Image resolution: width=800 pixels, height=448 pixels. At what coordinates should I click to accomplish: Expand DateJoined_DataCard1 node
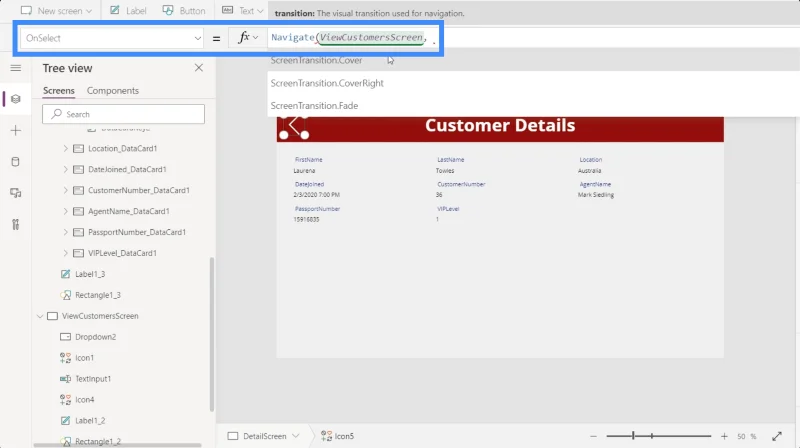65,169
